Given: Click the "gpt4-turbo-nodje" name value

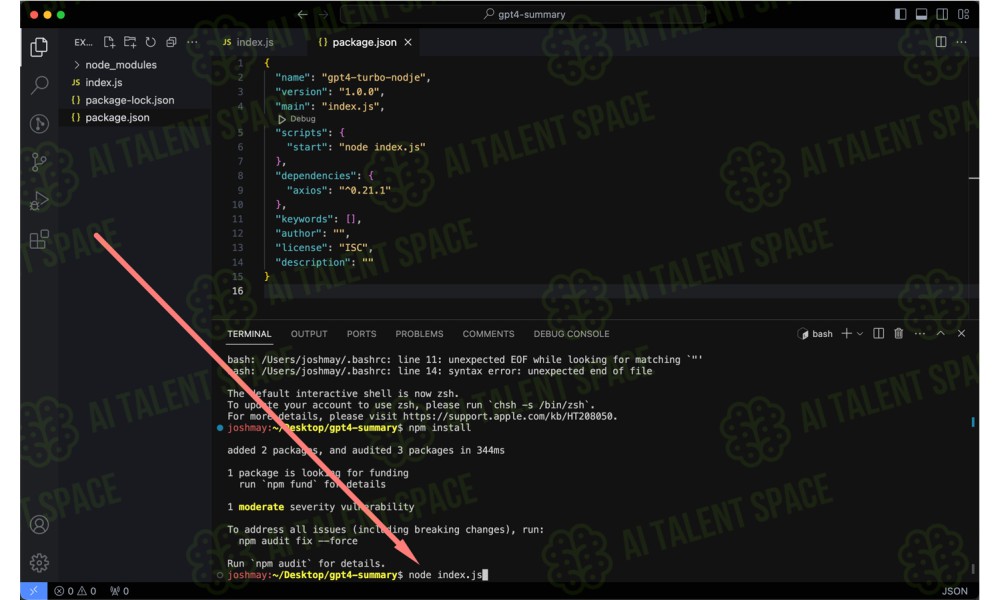Looking at the screenshot, I should pyautogui.click(x=374, y=78).
